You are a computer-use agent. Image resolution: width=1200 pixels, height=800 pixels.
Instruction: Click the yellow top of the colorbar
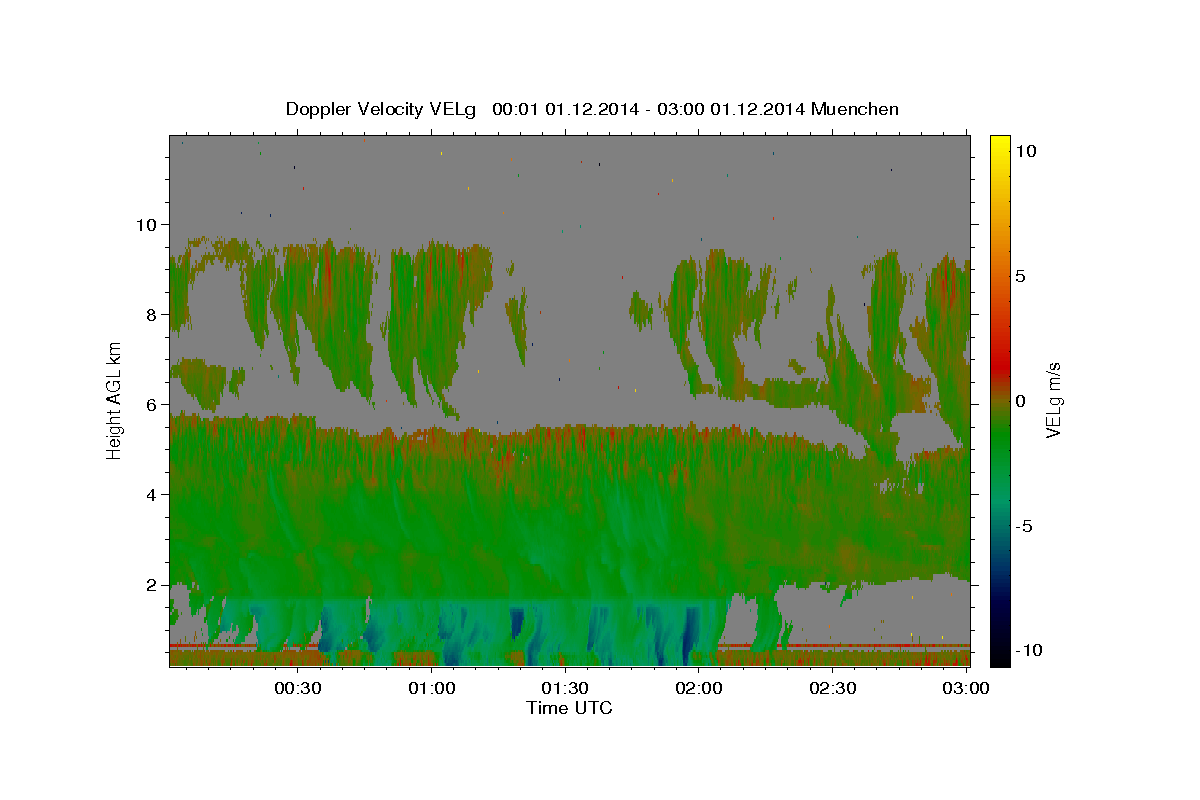(x=1000, y=145)
